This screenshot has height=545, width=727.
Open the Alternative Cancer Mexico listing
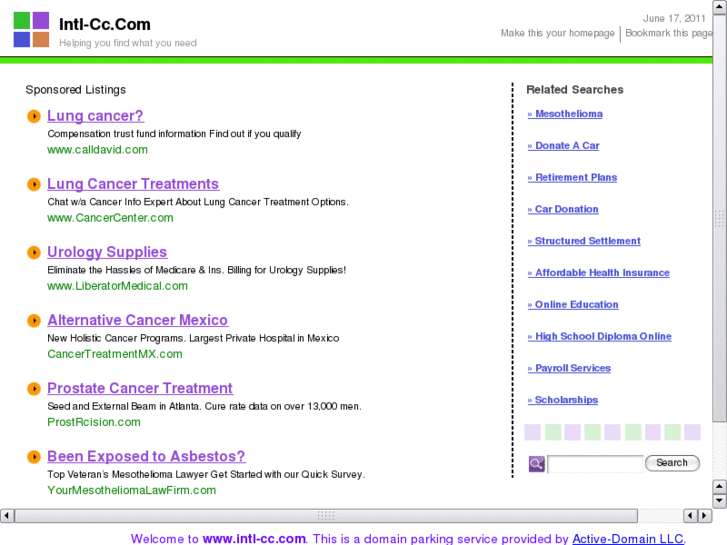(138, 321)
